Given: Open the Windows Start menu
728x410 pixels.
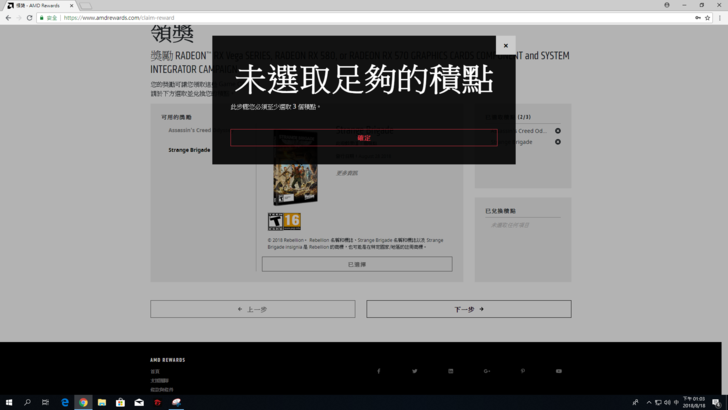Looking at the screenshot, I should point(9,403).
